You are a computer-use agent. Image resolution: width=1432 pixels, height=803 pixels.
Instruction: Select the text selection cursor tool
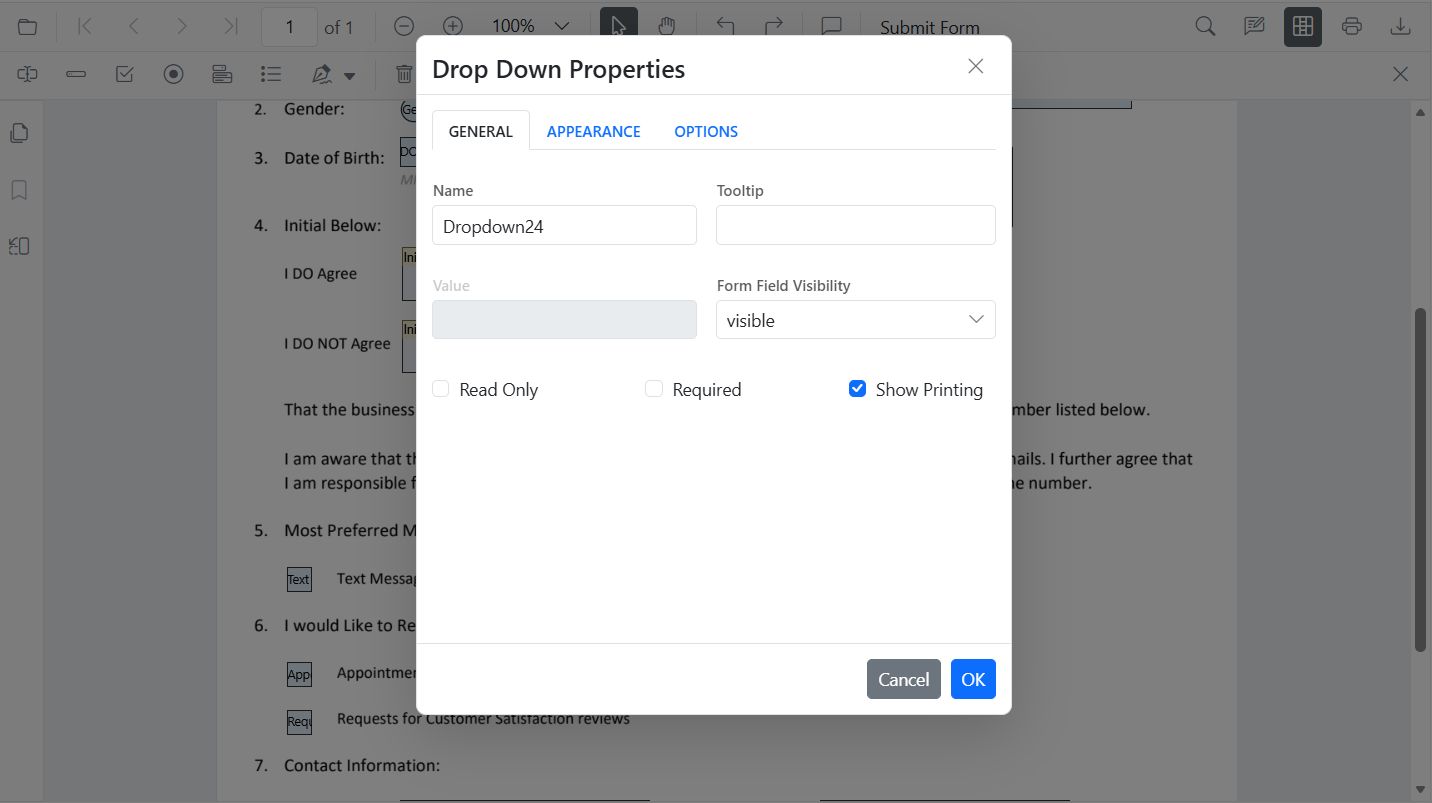pos(619,26)
